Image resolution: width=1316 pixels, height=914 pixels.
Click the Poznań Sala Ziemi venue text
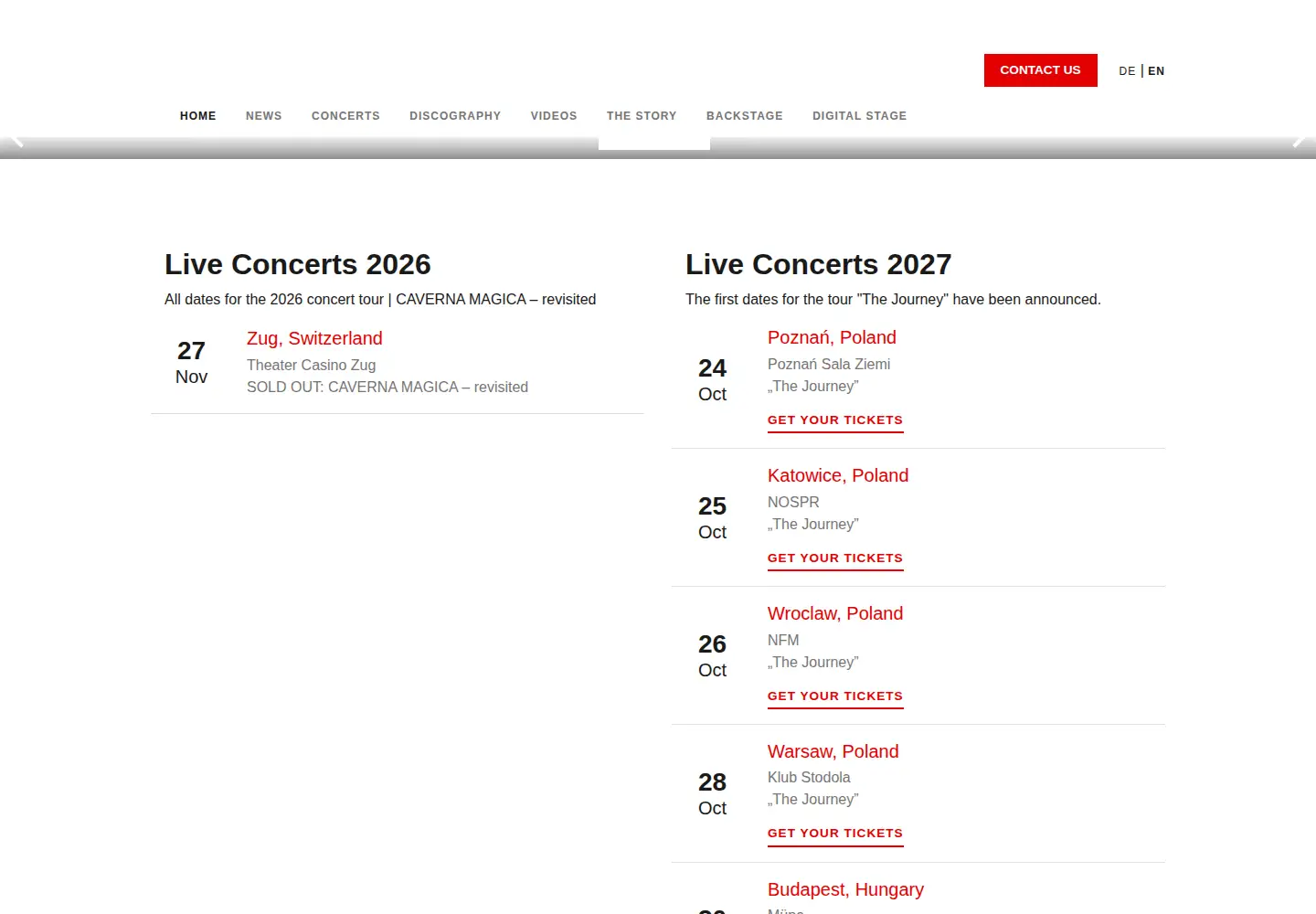(x=829, y=364)
